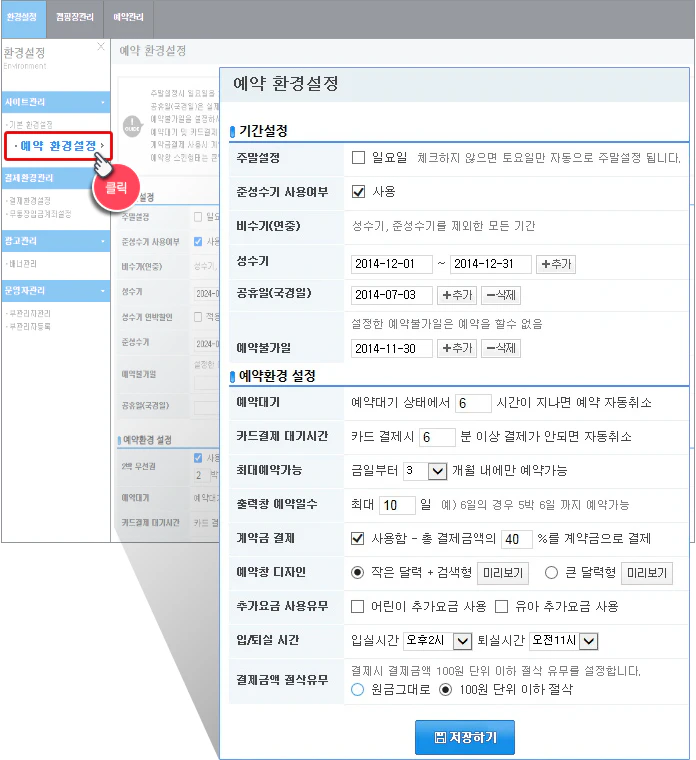
Task: Toggle background page 주말설정 checkbox
Action: (198, 217)
